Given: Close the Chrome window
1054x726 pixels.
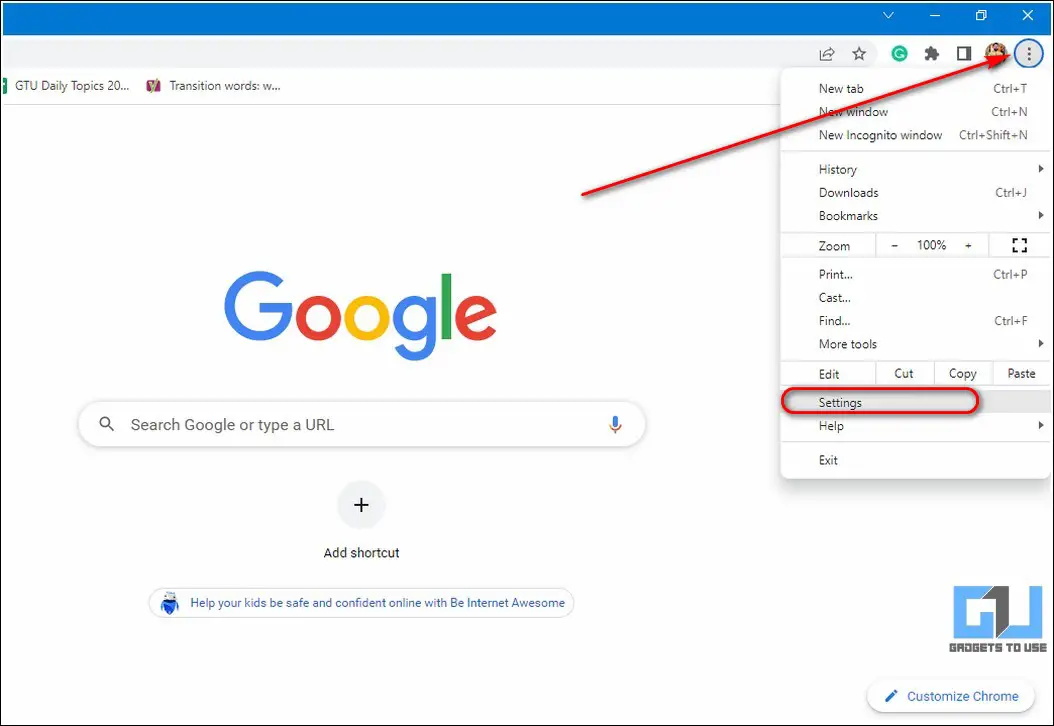Looking at the screenshot, I should 1027,15.
